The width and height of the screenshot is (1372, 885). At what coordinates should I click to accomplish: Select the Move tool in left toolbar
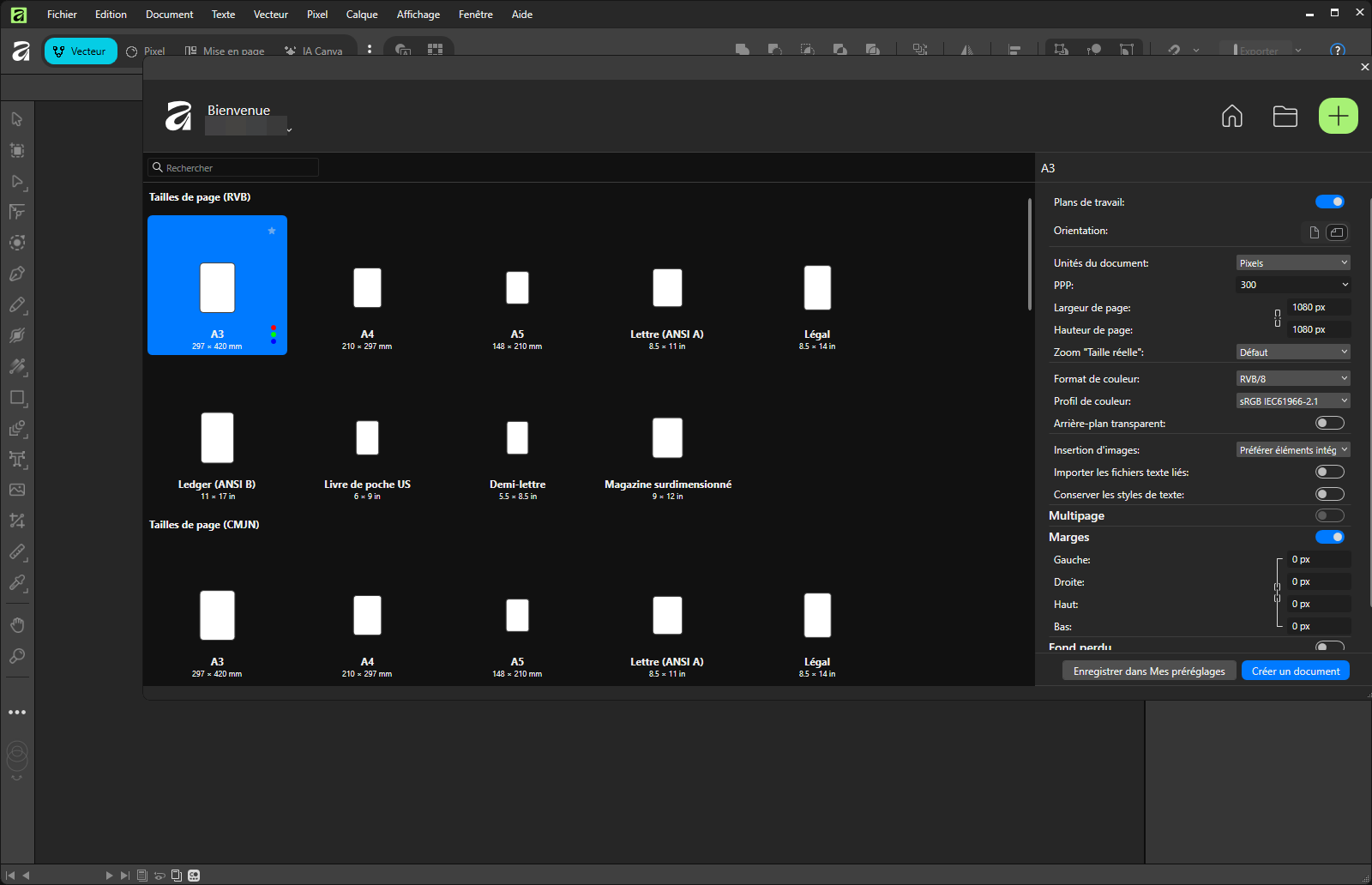pos(17,119)
